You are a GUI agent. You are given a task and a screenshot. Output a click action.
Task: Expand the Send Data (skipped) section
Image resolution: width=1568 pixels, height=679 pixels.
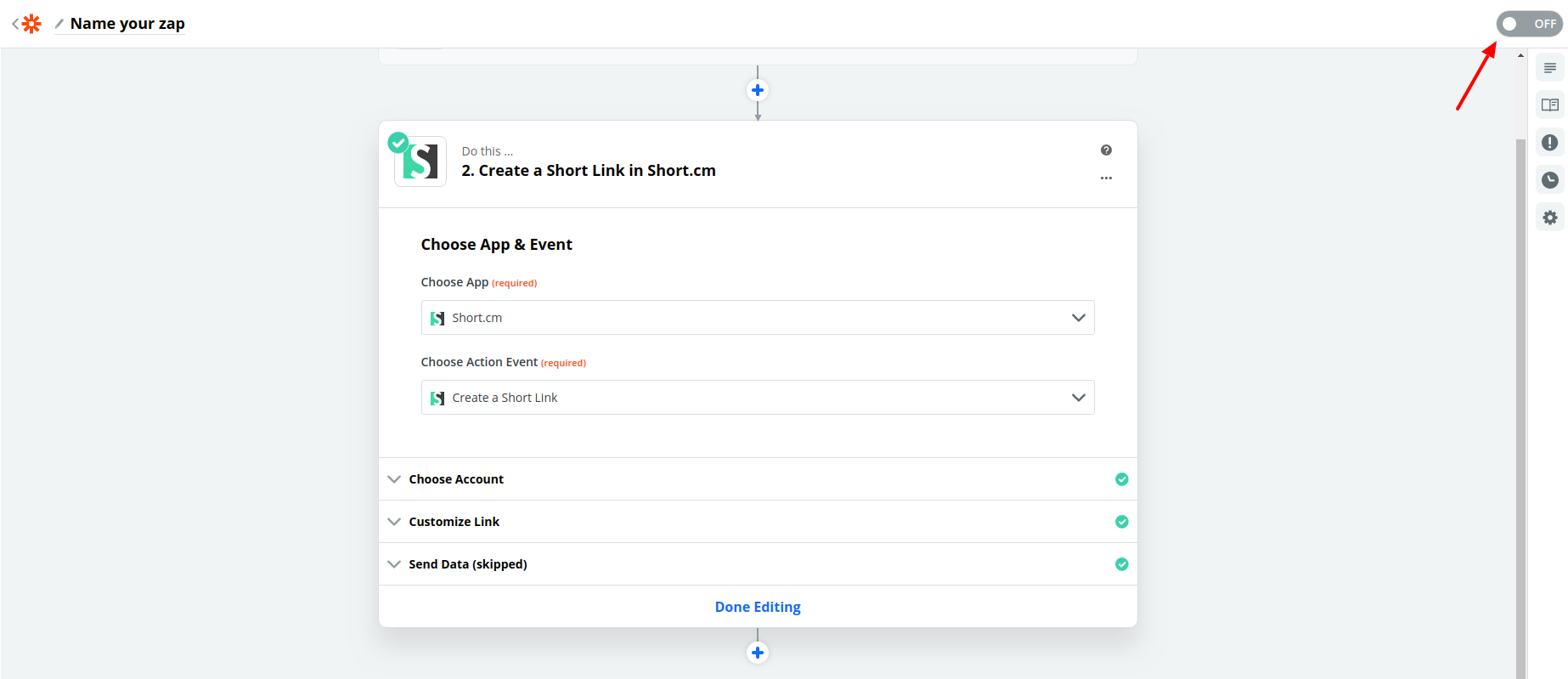tap(758, 564)
